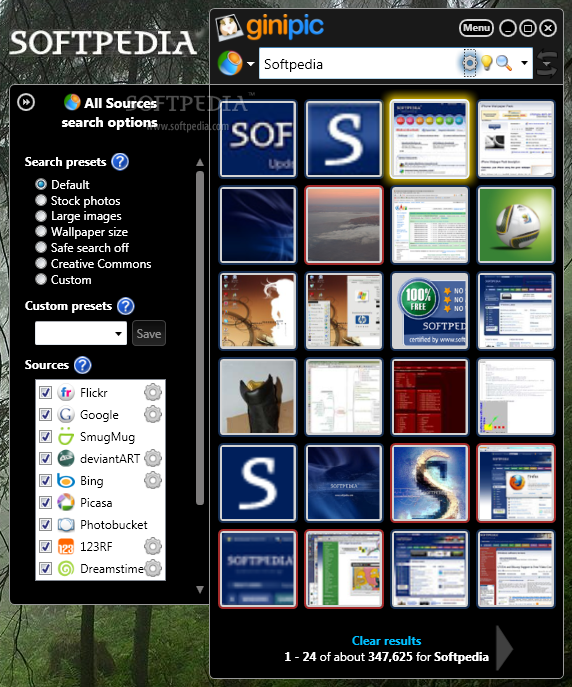Click the gear icon in the search box
572x687 pixels.
[x=470, y=63]
